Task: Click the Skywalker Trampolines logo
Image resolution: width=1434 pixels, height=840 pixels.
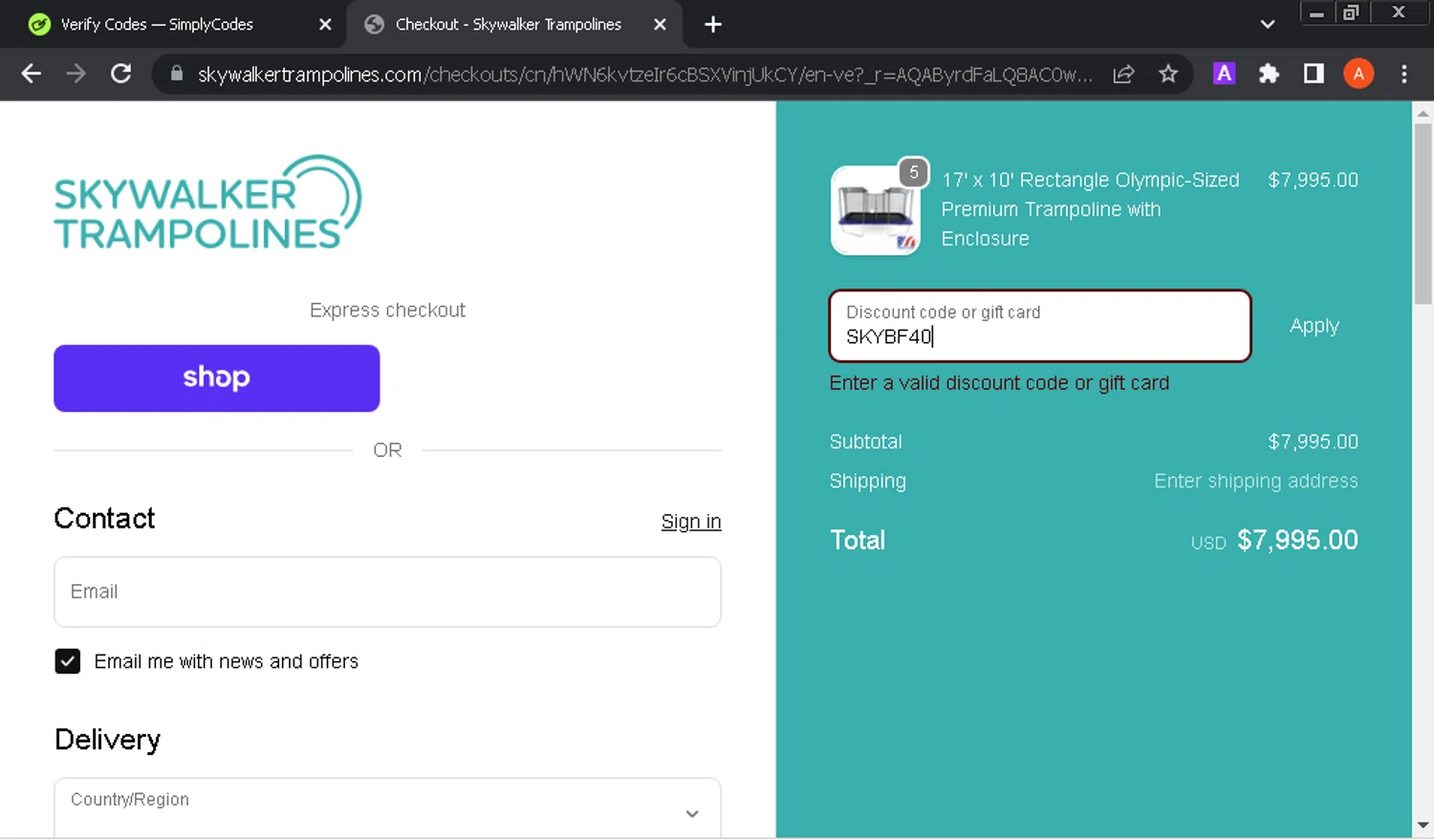Action: click(207, 203)
